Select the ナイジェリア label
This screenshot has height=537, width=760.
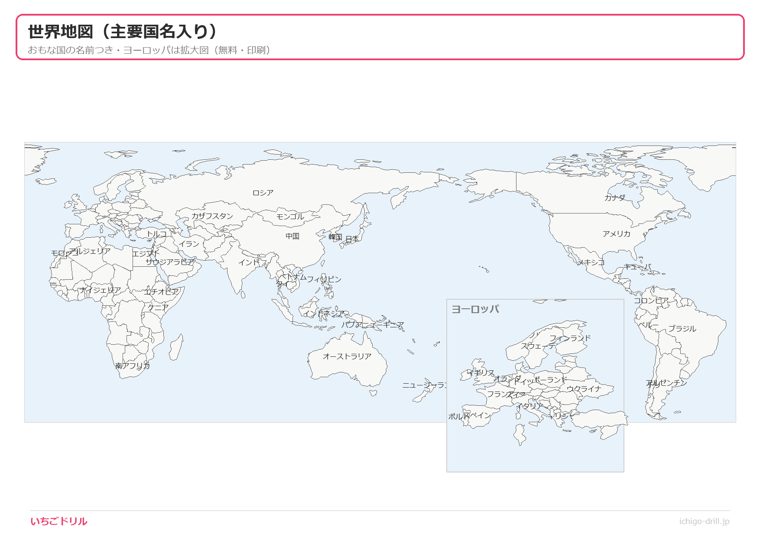click(100, 290)
